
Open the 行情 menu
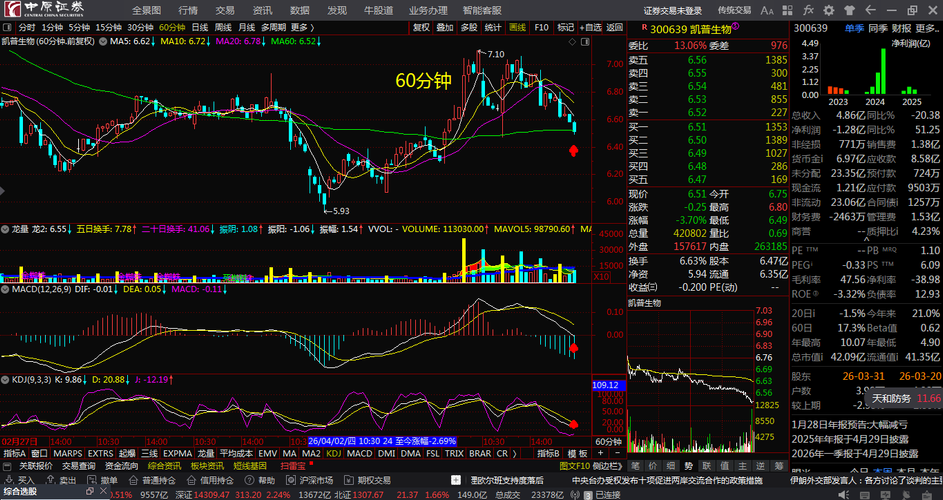[188, 10]
